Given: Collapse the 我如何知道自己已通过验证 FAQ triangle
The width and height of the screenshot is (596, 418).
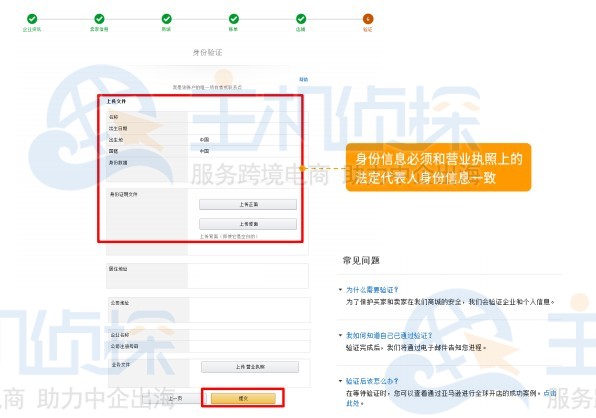Looking at the screenshot, I should [340, 335].
